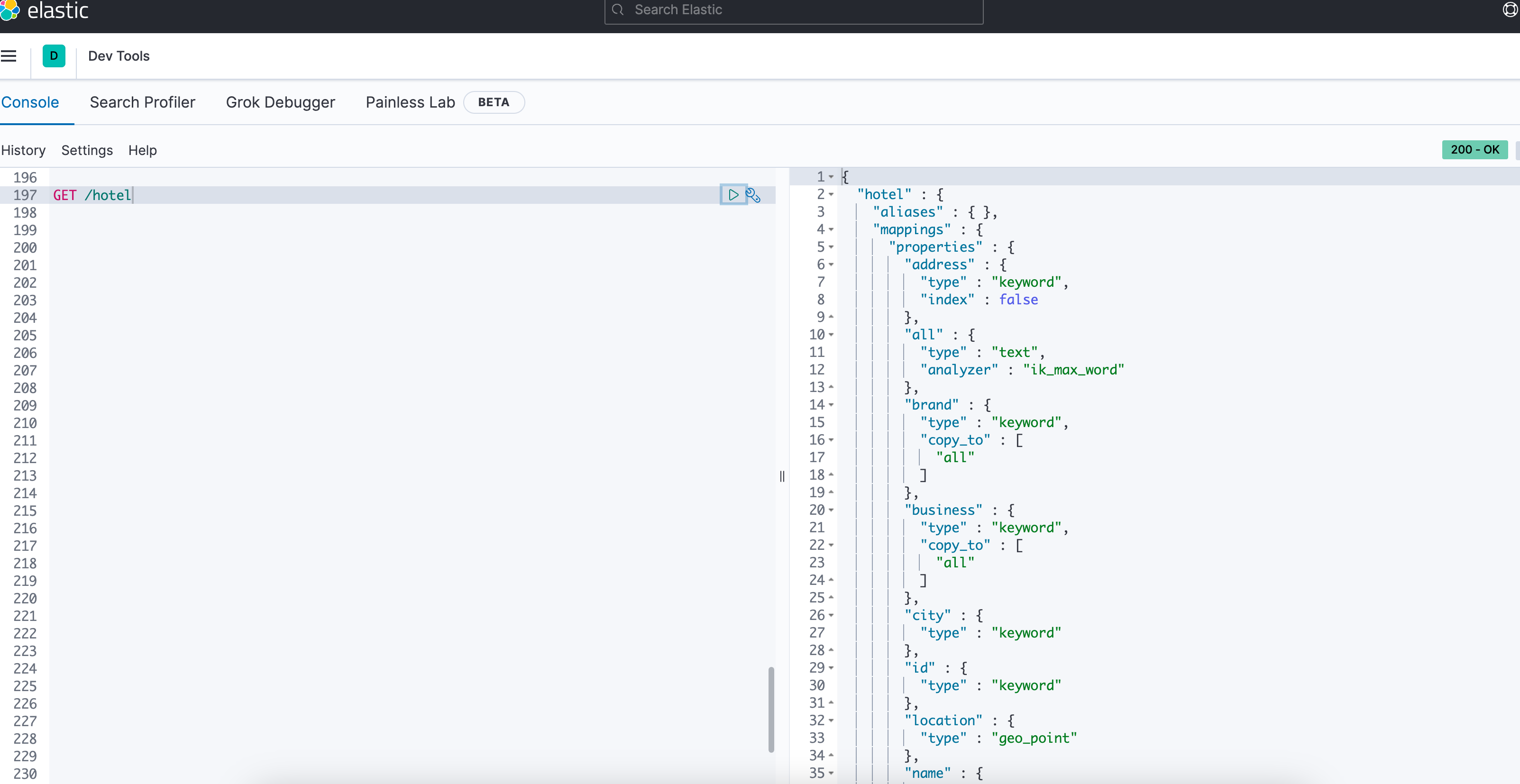Collapse the "name" fold on line 35
This screenshot has height=784, width=1520.
831,774
